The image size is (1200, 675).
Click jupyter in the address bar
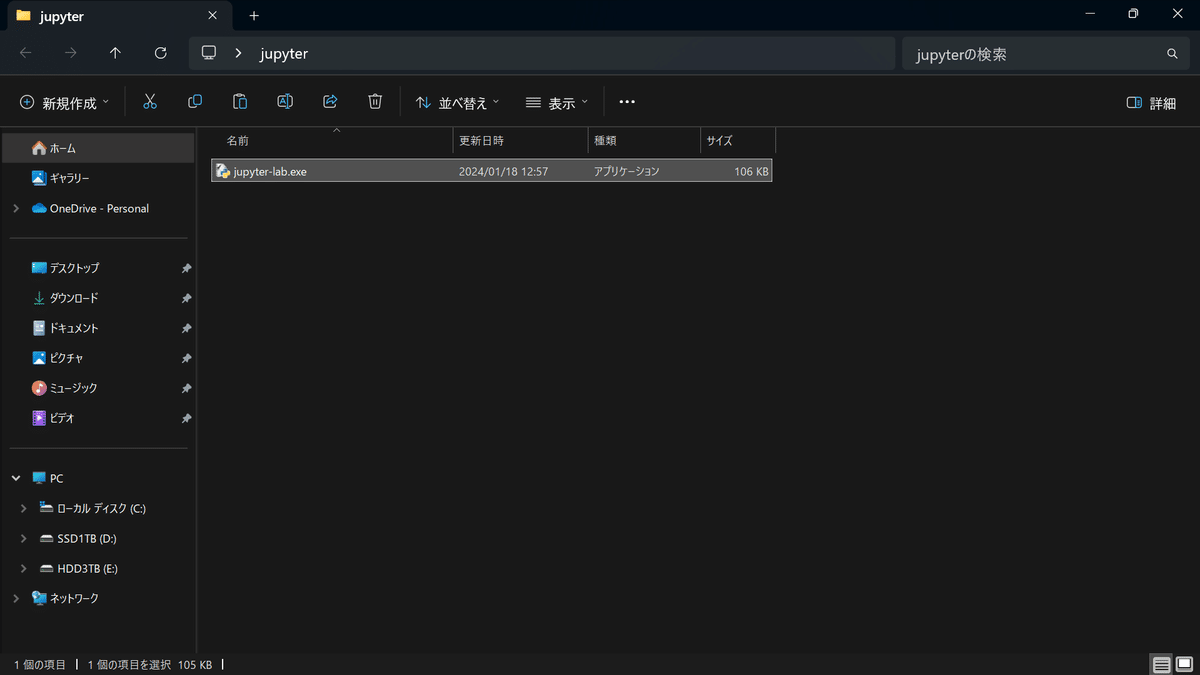(283, 54)
